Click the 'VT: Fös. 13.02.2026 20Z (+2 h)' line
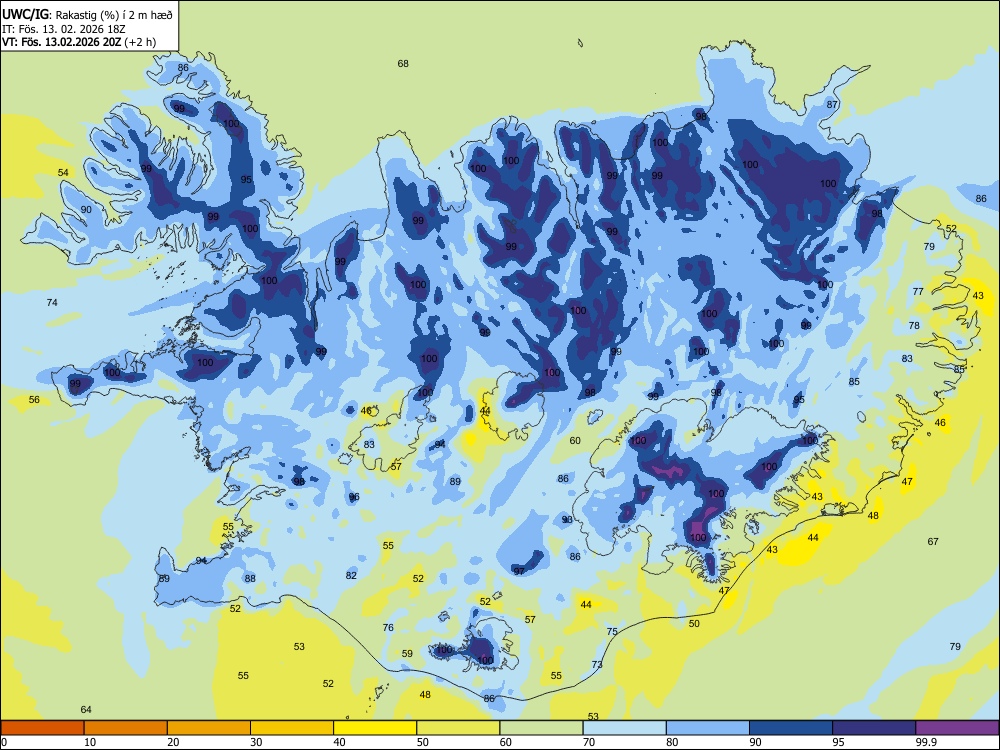This screenshot has width=1000, height=750. coord(79,42)
